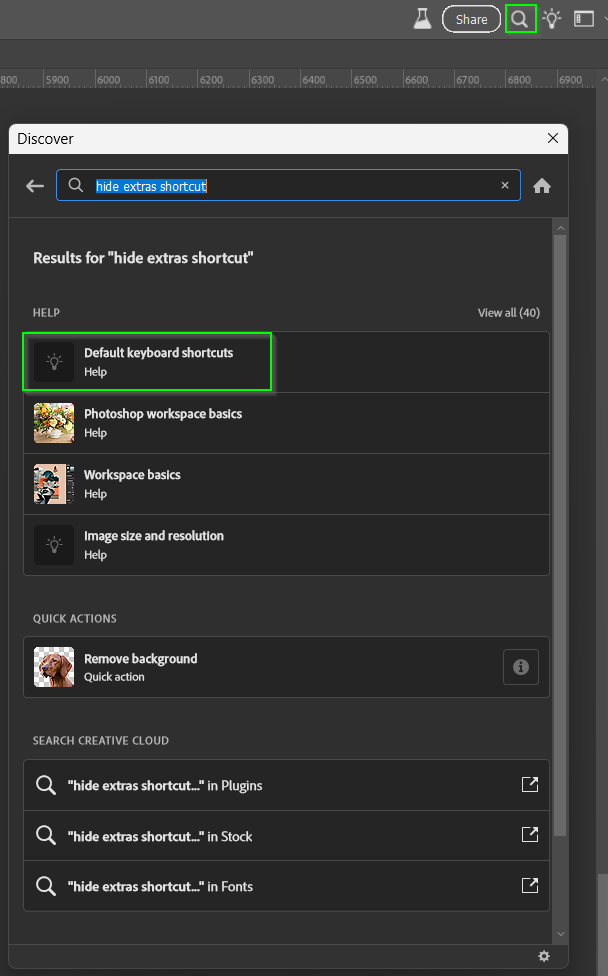Viewport: 608px width, 976px height.
Task: Close the Discover panel
Action: [553, 138]
